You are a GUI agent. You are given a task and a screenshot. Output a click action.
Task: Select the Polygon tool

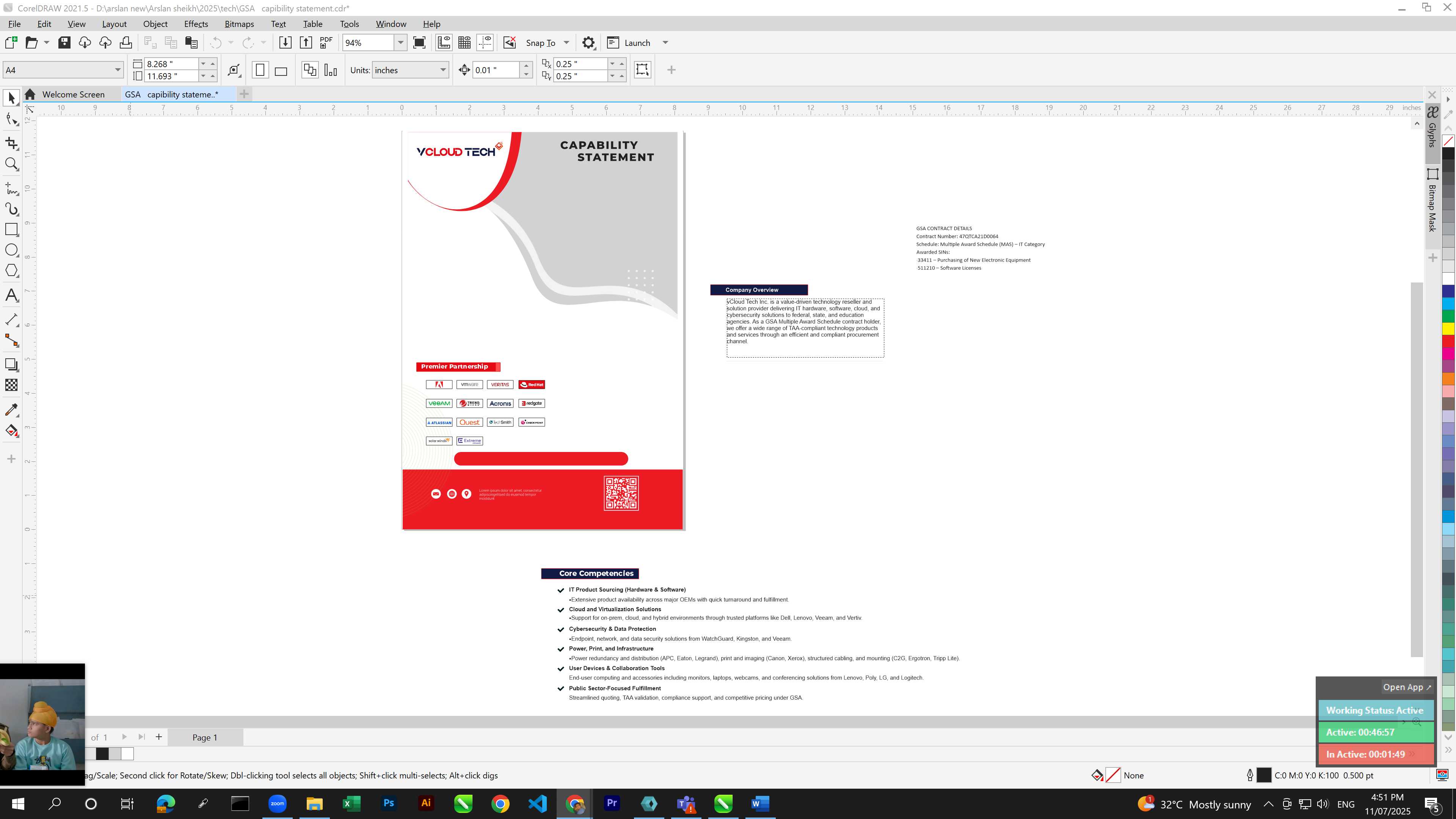coord(11,271)
